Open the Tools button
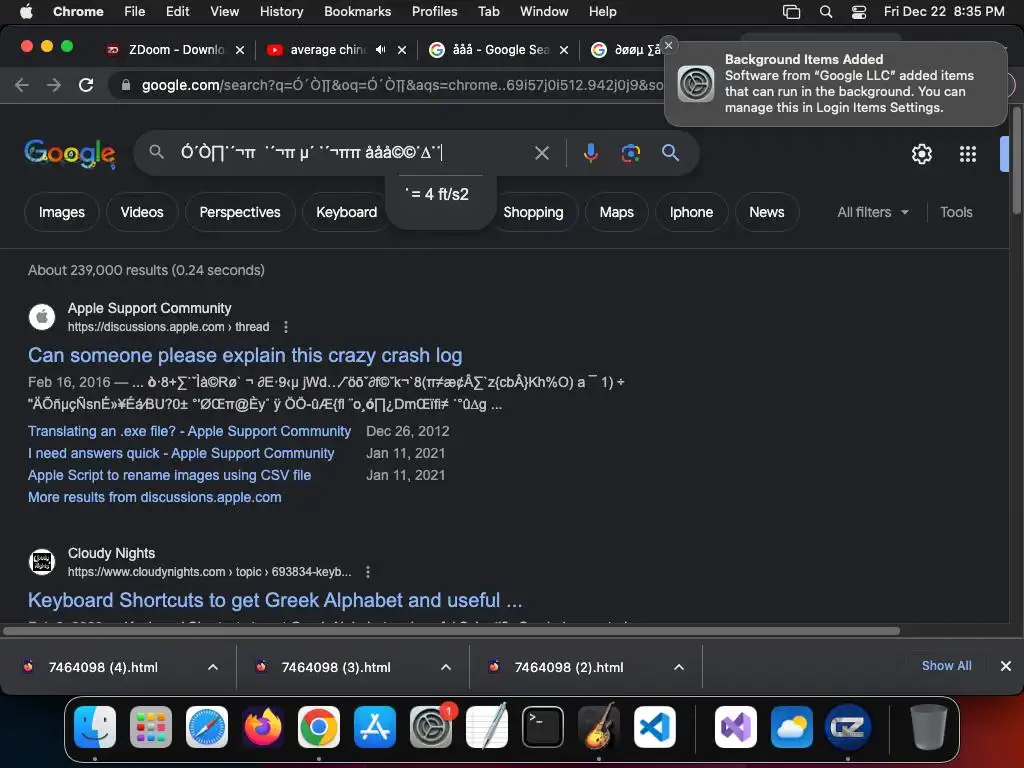1024x768 pixels. 956,212
